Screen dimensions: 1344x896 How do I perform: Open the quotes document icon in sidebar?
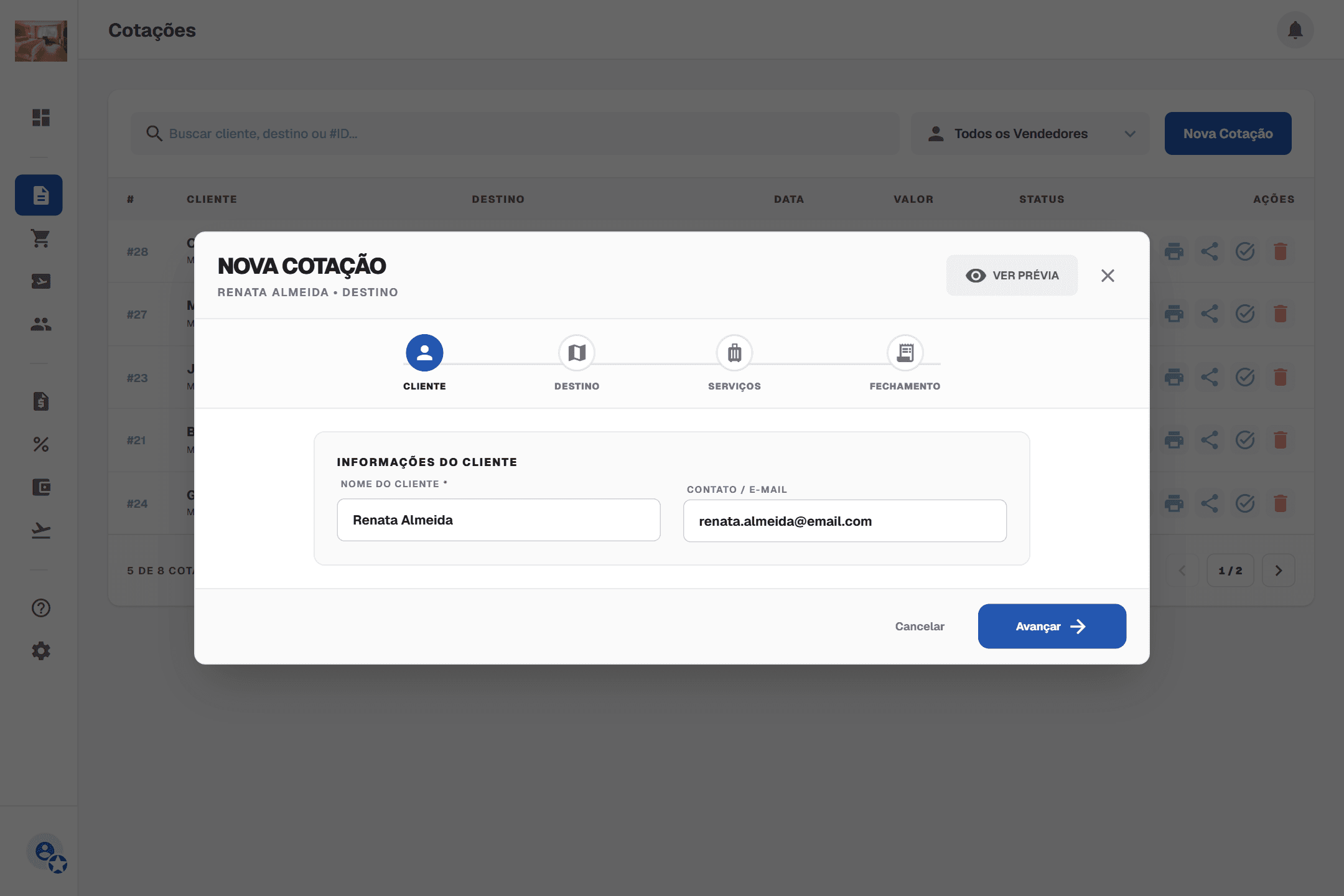pos(39,195)
